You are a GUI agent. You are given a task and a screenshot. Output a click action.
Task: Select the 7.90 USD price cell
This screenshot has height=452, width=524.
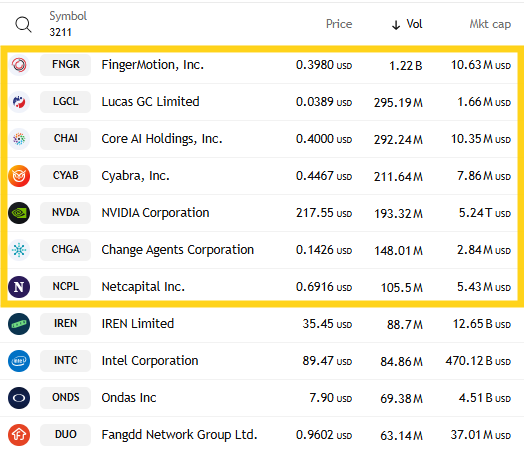point(331,398)
